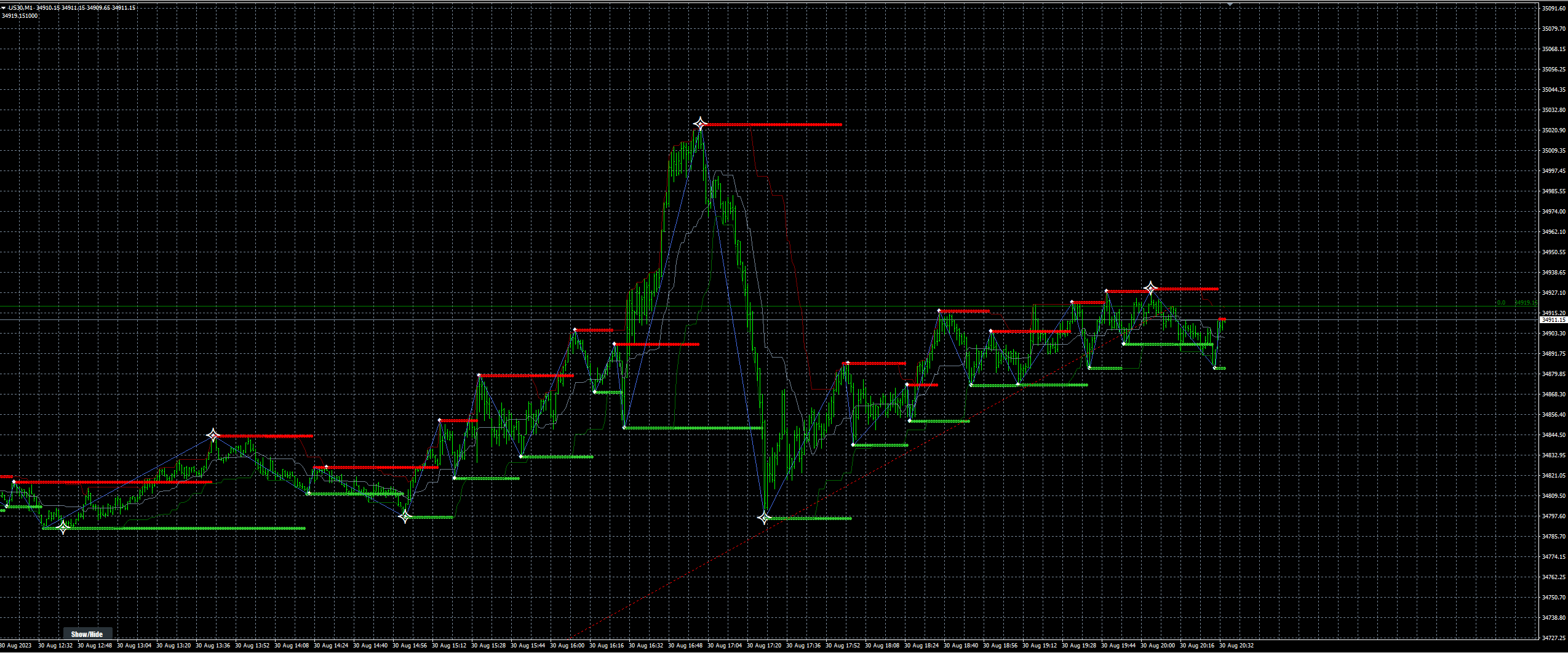Click the star marker at 12:32 low
1568x653 pixels.
pos(63,527)
